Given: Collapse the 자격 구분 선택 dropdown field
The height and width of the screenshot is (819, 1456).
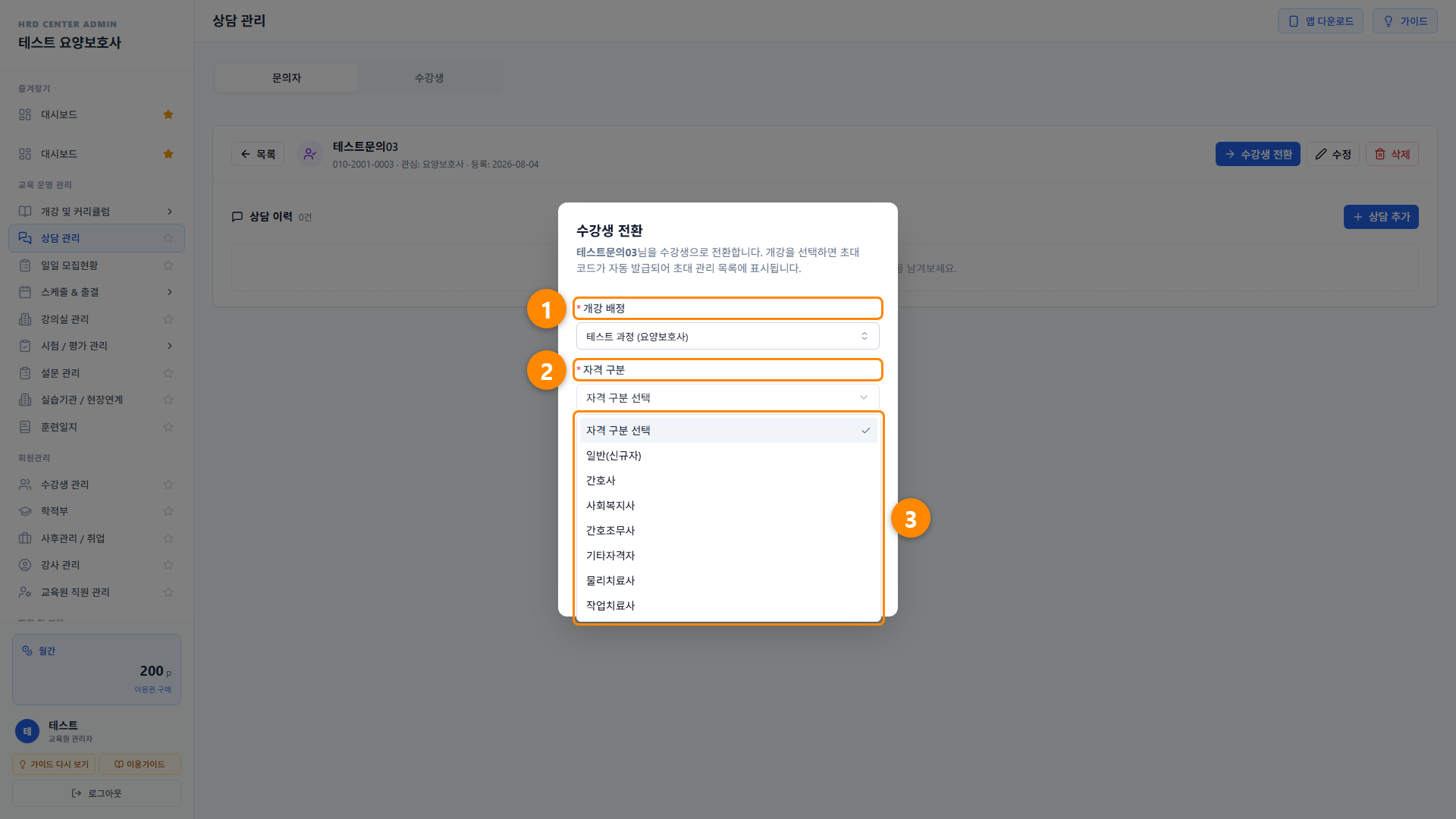Looking at the screenshot, I should coord(728,397).
